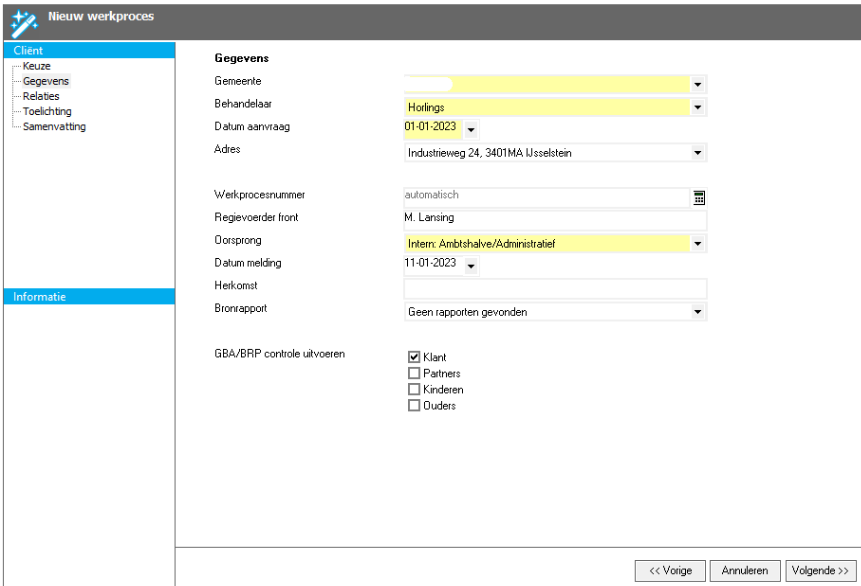
Task: Click the calculator icon beside Werkprocesnummer
Action: click(x=699, y=197)
